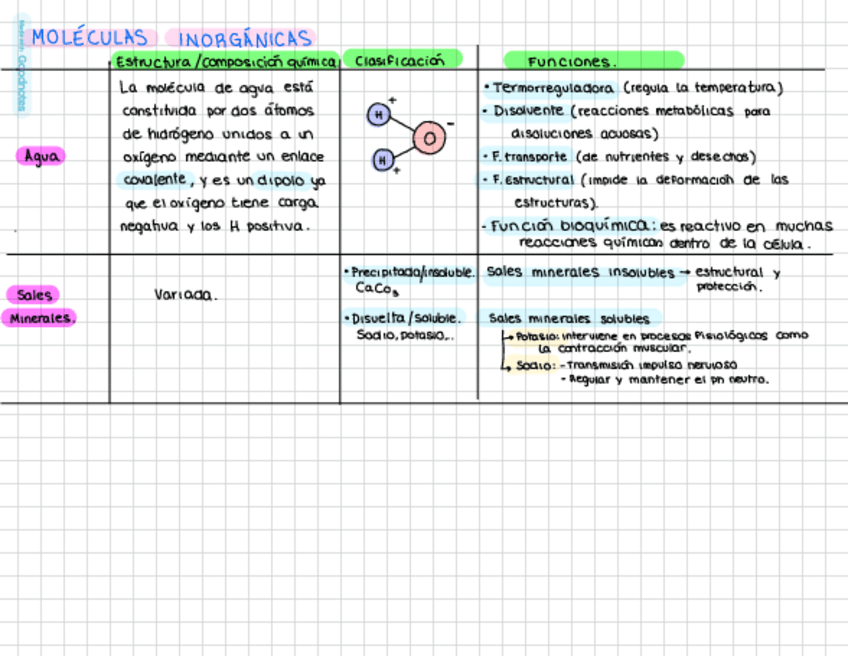The image size is (848, 656).
Task: Click the pink 'Agua' row label
Action: pos(41,156)
